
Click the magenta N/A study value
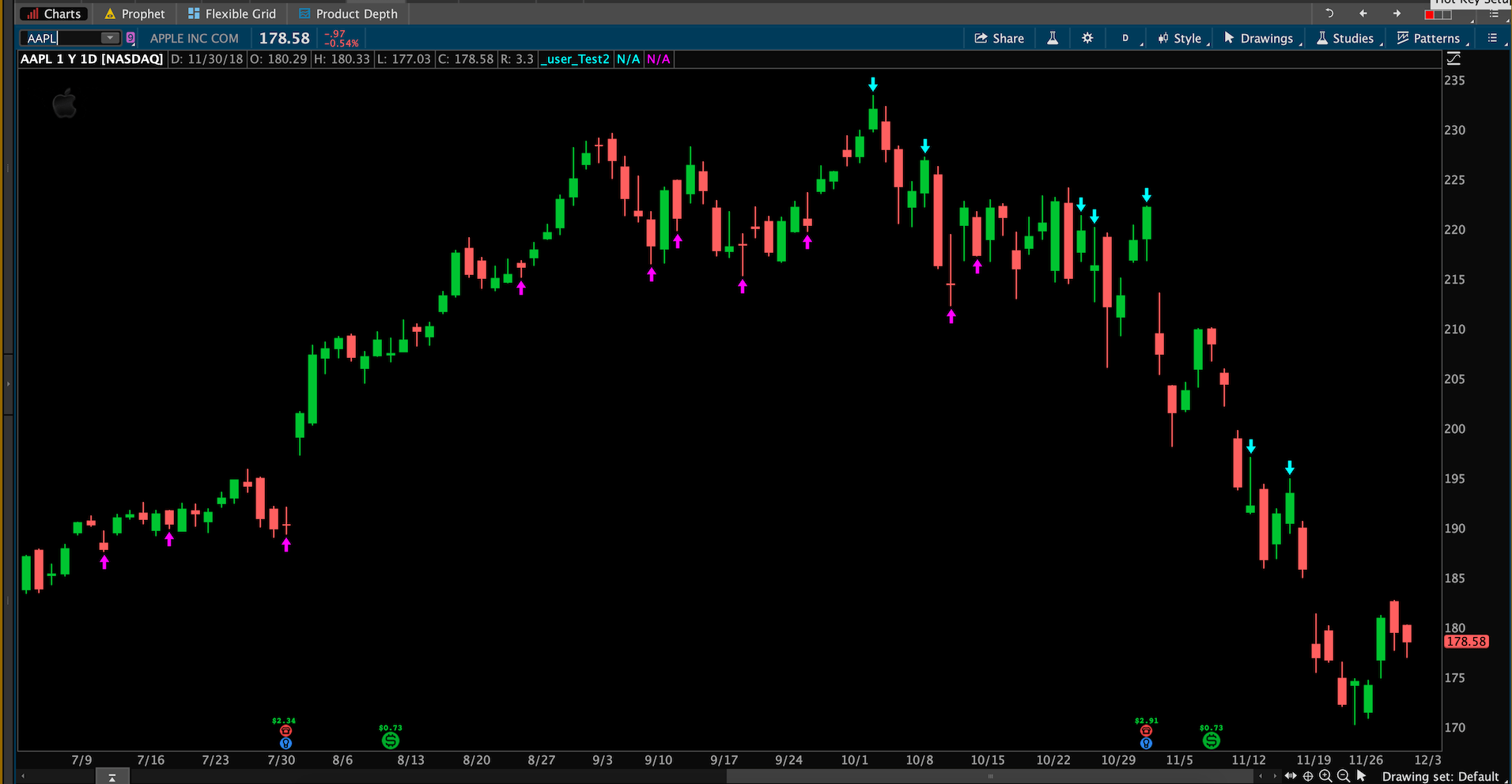tap(659, 59)
